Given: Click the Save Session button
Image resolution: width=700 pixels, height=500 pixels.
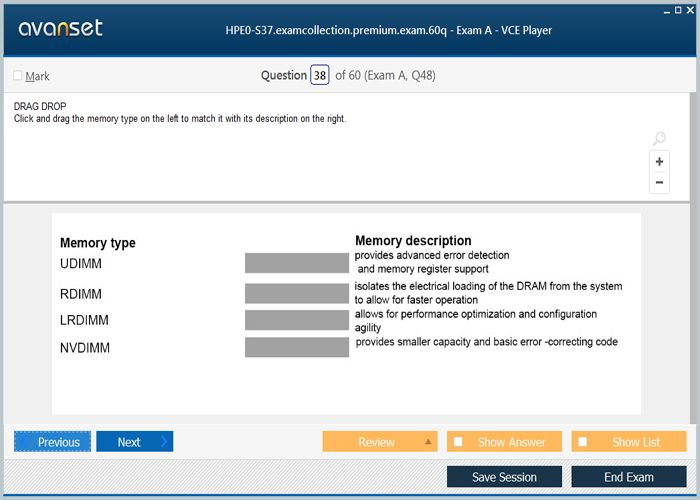Looking at the screenshot, I should [x=504, y=477].
